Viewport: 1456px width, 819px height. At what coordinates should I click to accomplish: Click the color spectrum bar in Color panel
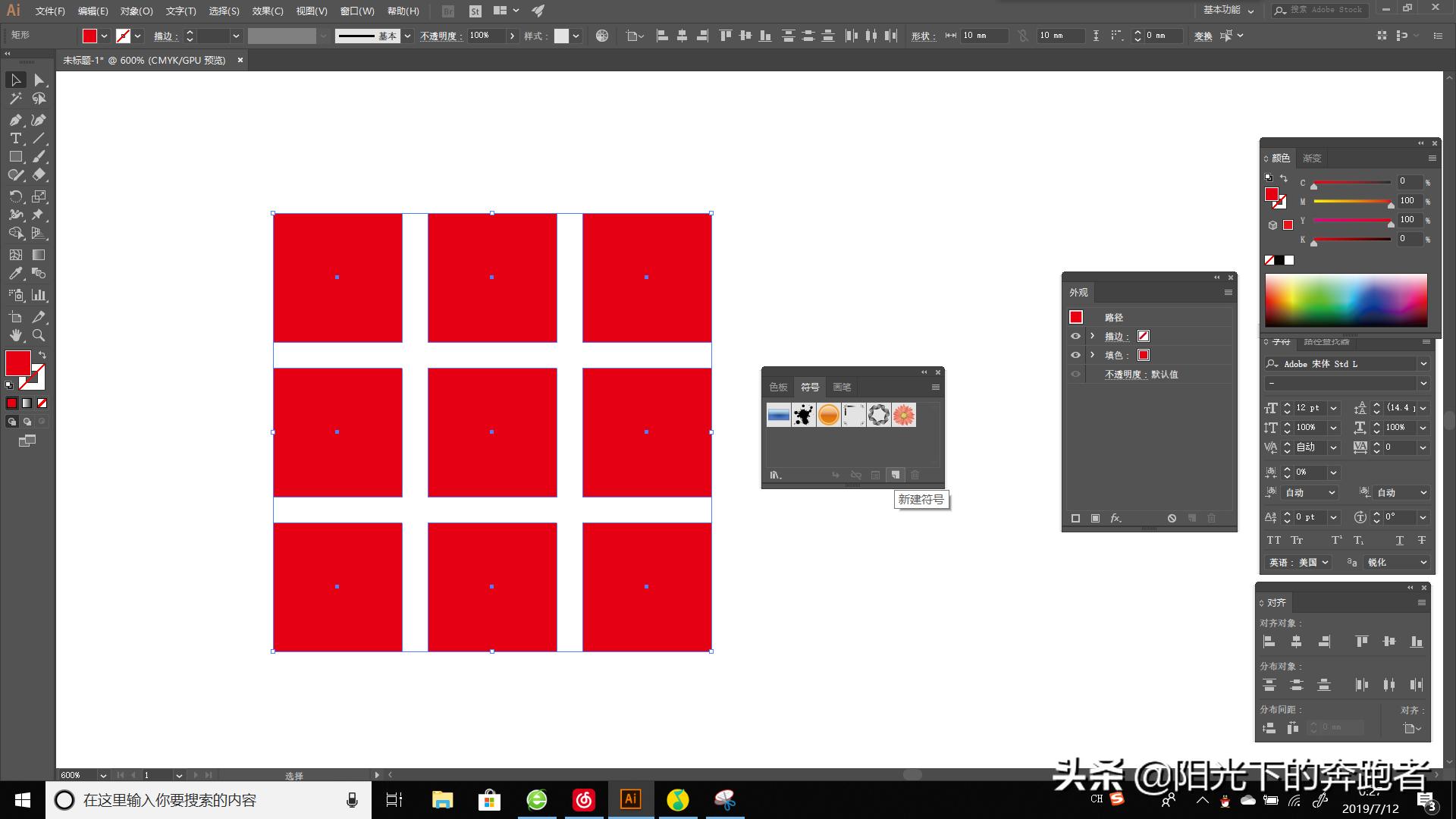pyautogui.click(x=1345, y=300)
